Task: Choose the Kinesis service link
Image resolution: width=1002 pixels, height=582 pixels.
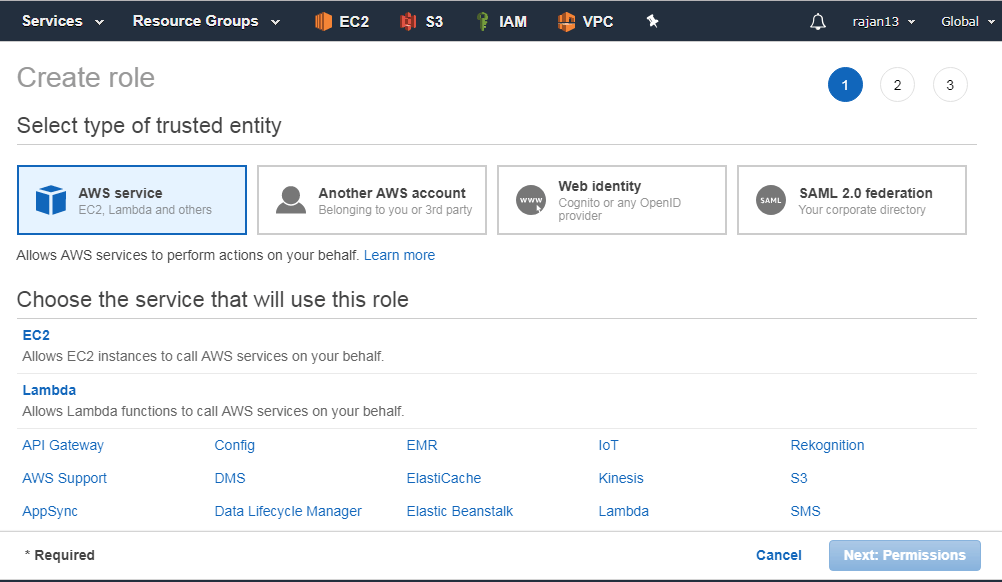Action: click(x=620, y=479)
